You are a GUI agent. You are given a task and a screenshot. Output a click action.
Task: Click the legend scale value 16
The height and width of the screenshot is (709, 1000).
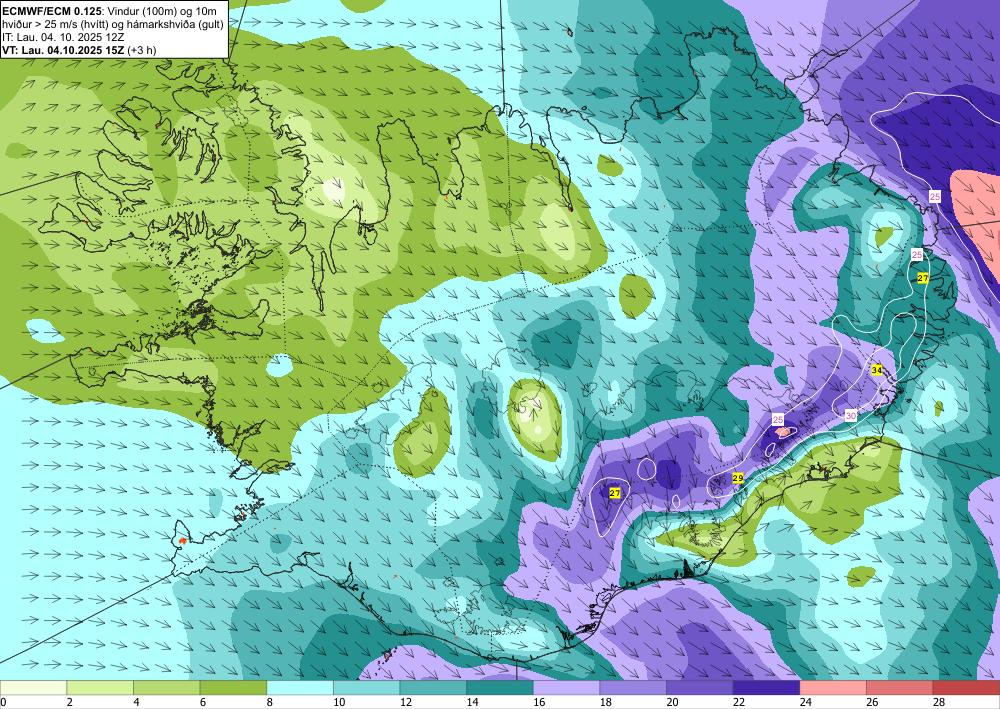coord(539,702)
